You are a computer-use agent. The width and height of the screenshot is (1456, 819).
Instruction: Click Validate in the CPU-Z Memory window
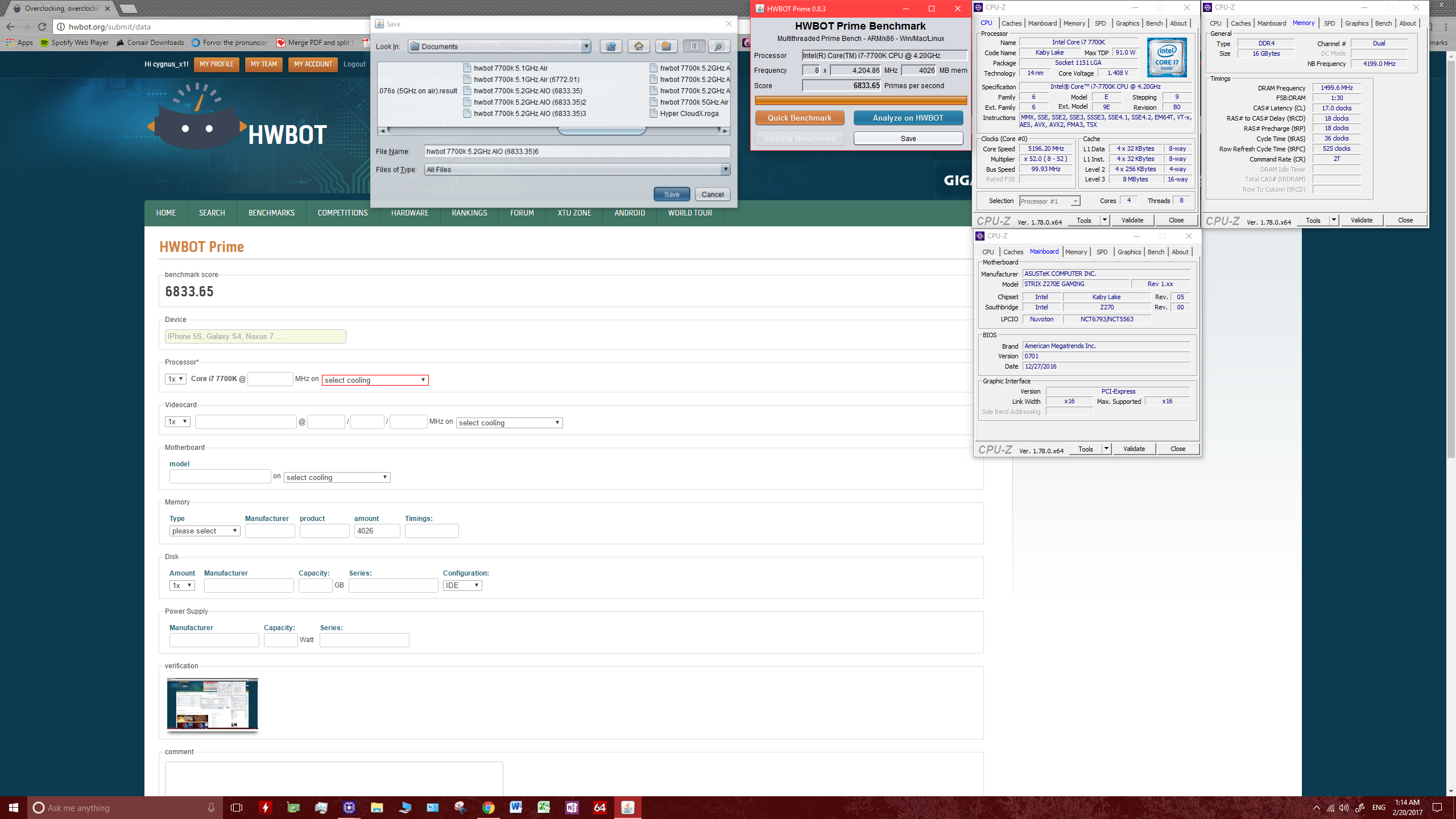coord(1361,220)
